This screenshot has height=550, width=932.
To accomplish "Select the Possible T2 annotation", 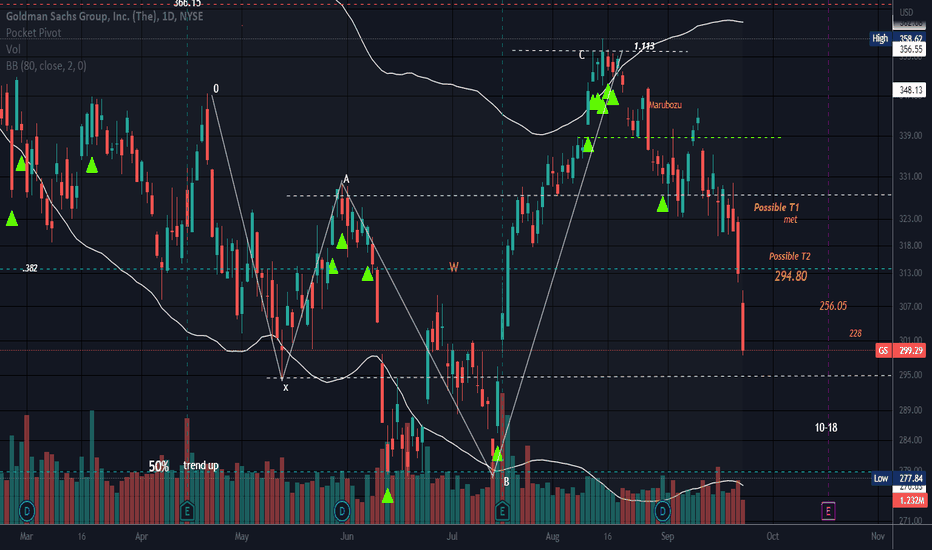I will [789, 256].
